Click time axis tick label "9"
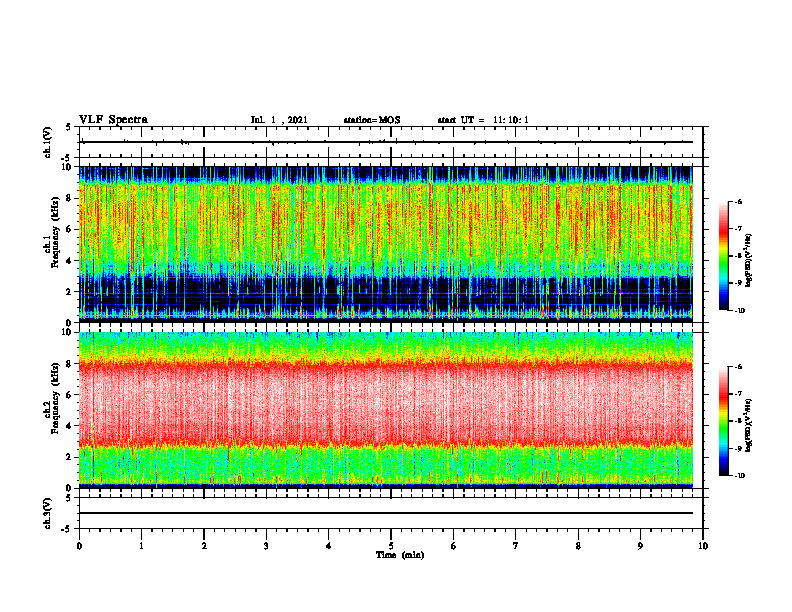The height and width of the screenshot is (612, 792). coord(640,546)
